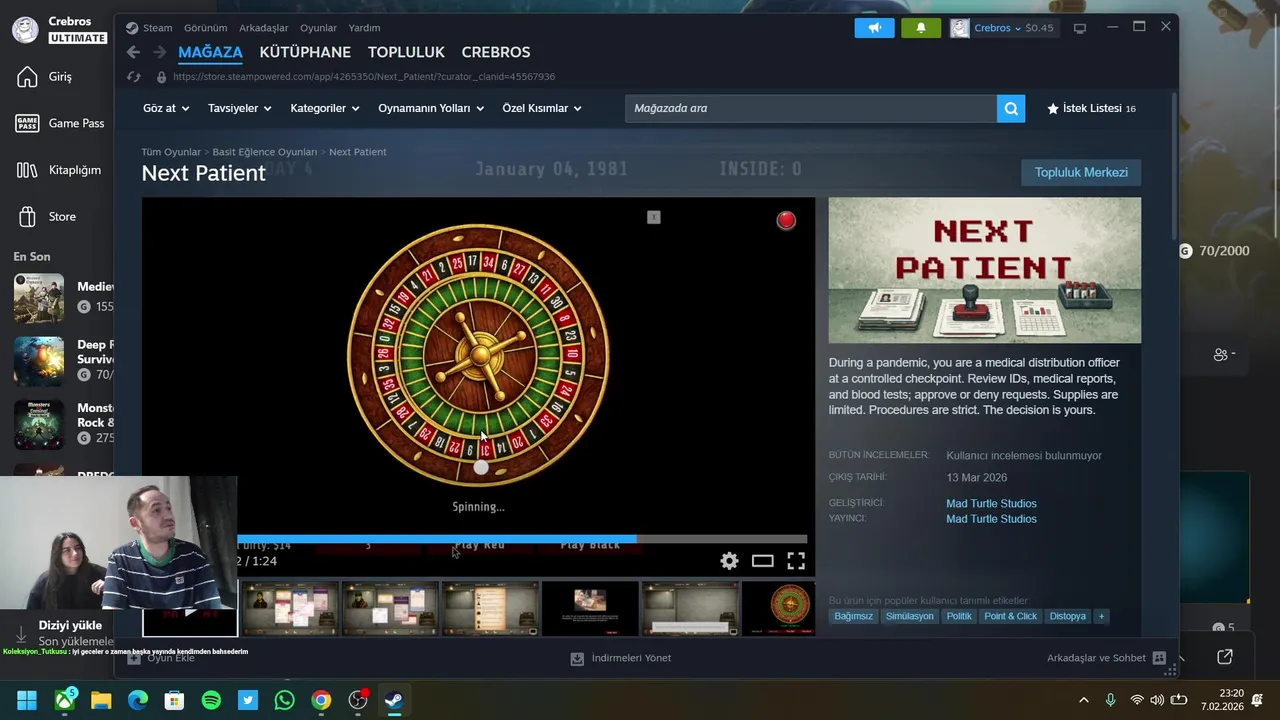Open İndirmeleri Yönet downloads
The height and width of the screenshot is (720, 1280).
point(621,658)
